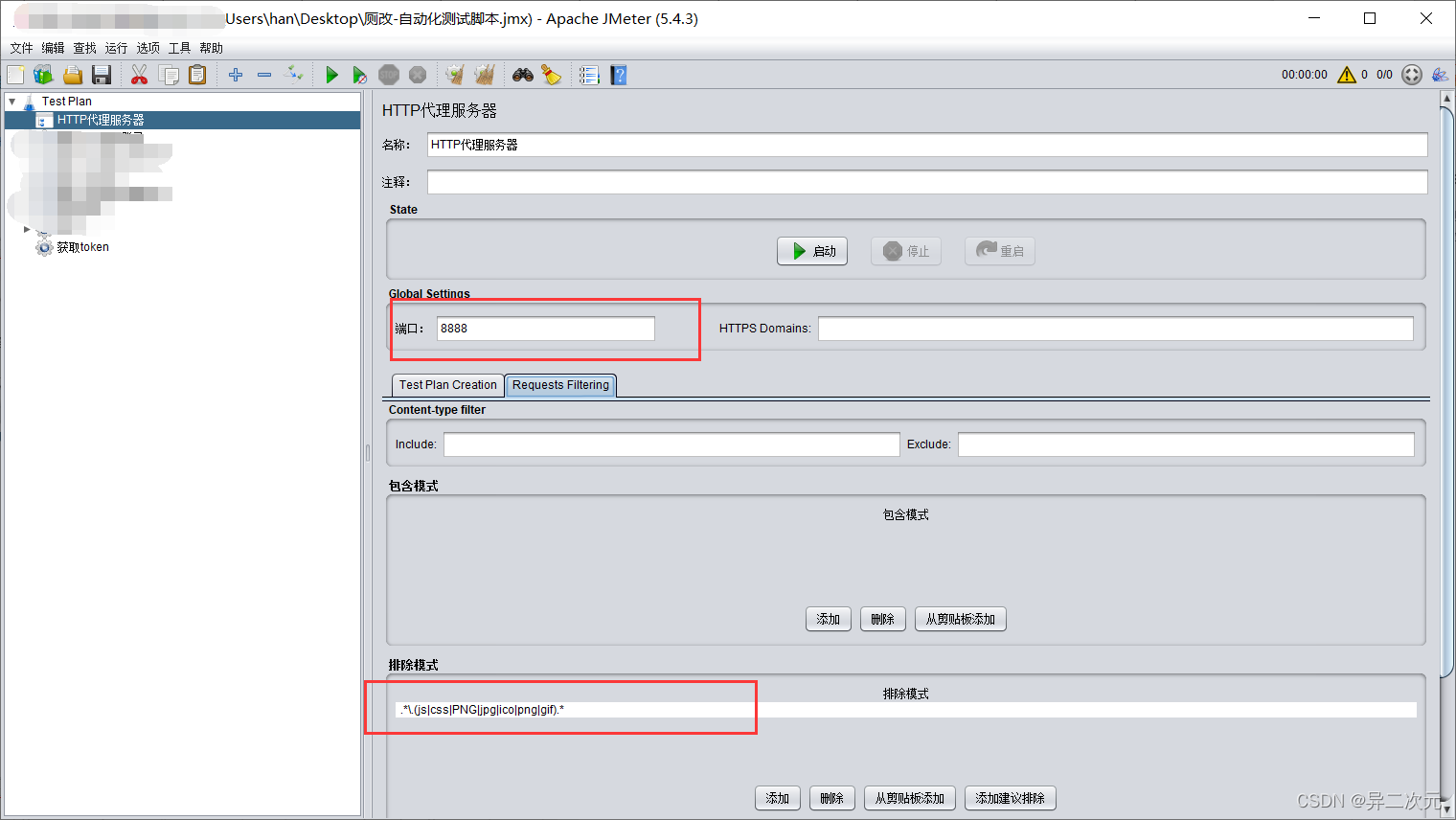This screenshot has height=820, width=1456.
Task: Save the test plan floppy icon
Action: pyautogui.click(x=102, y=75)
